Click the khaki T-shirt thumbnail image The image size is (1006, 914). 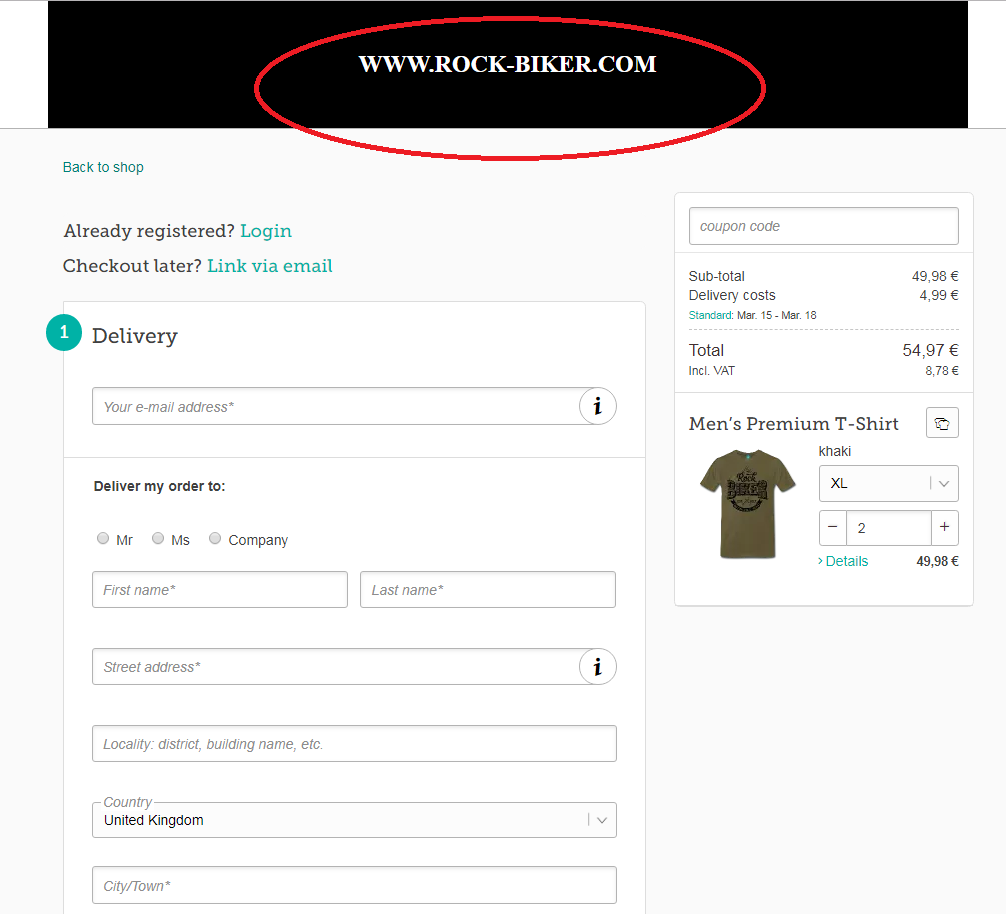747,503
